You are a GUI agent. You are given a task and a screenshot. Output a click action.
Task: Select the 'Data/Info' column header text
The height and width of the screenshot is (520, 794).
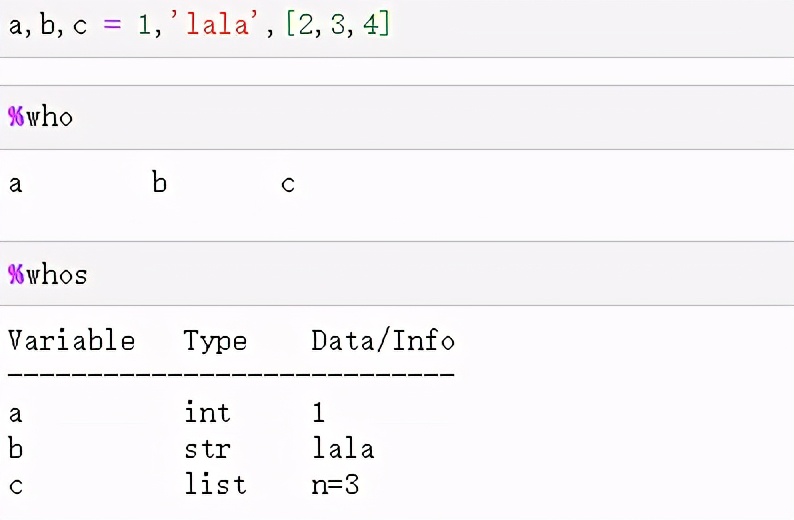(x=383, y=340)
